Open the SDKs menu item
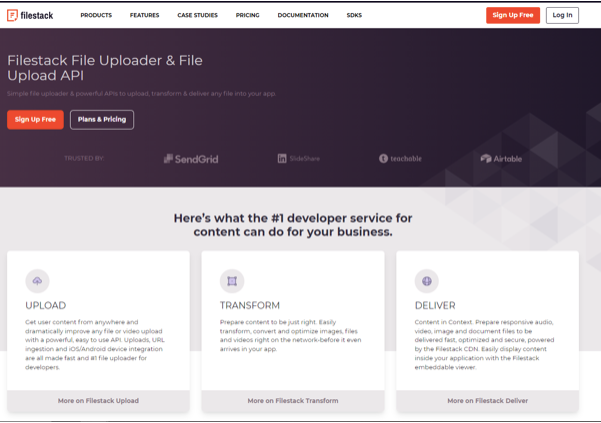 pos(354,15)
